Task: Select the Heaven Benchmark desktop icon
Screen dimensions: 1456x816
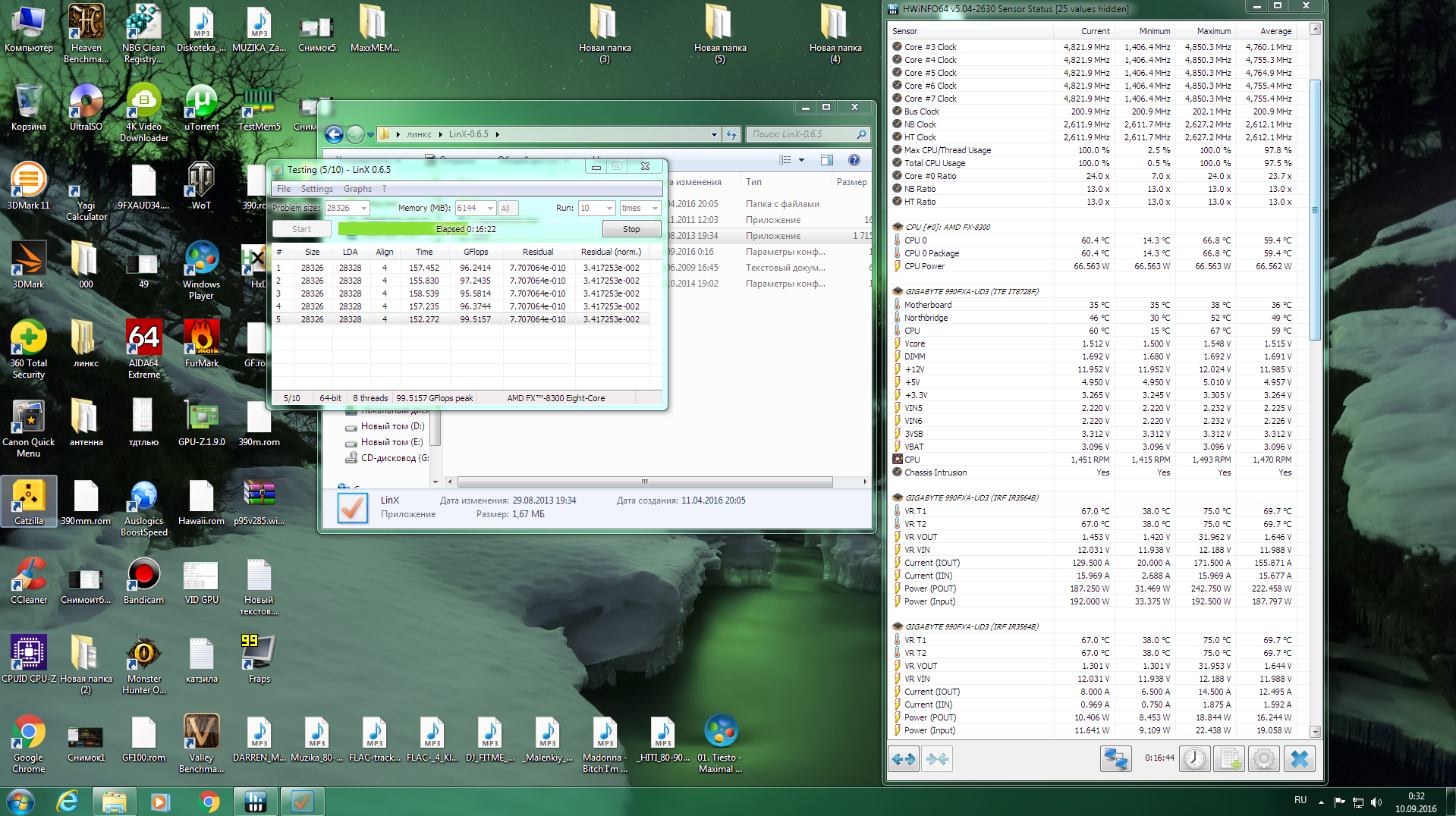Action: click(86, 33)
